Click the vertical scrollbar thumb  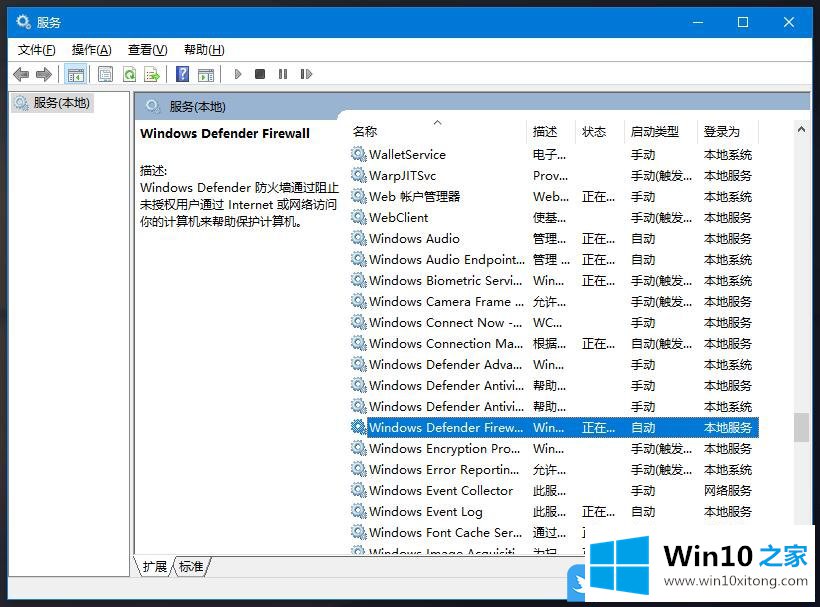[801, 427]
